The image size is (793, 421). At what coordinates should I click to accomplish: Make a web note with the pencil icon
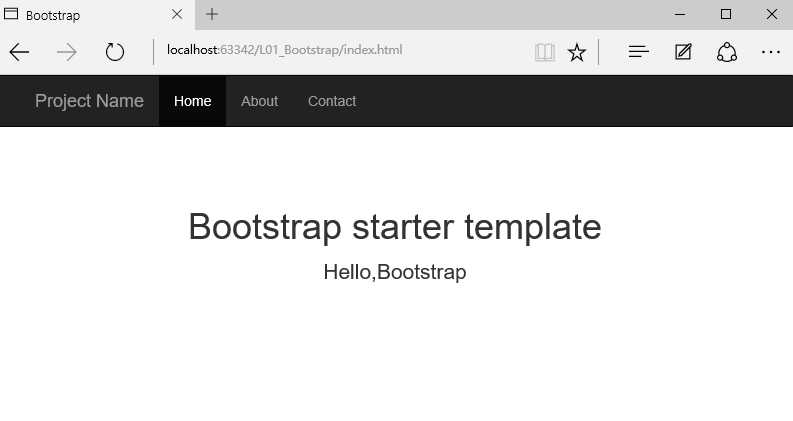683,52
